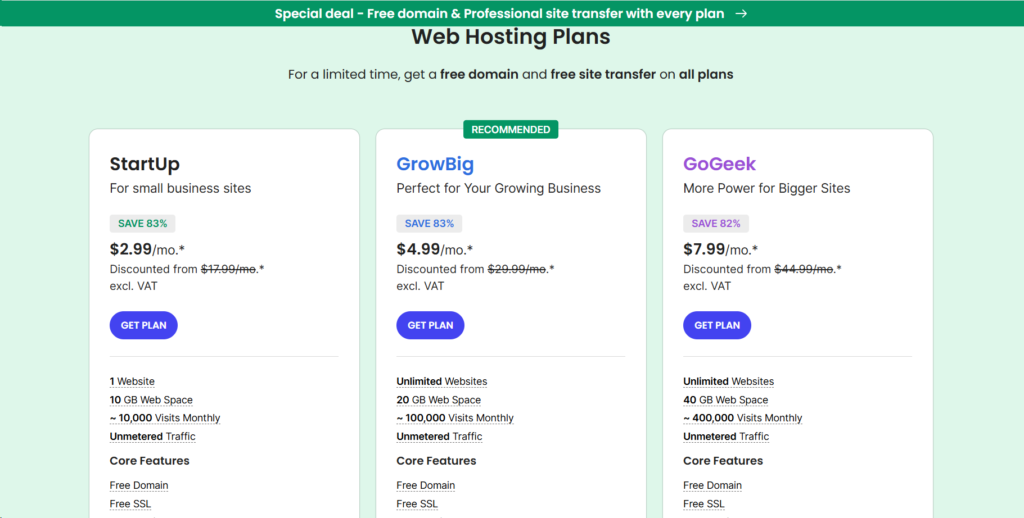Screen dimensions: 1024x518
Task: Click the GrowBig plan heading
Action: 435,164
